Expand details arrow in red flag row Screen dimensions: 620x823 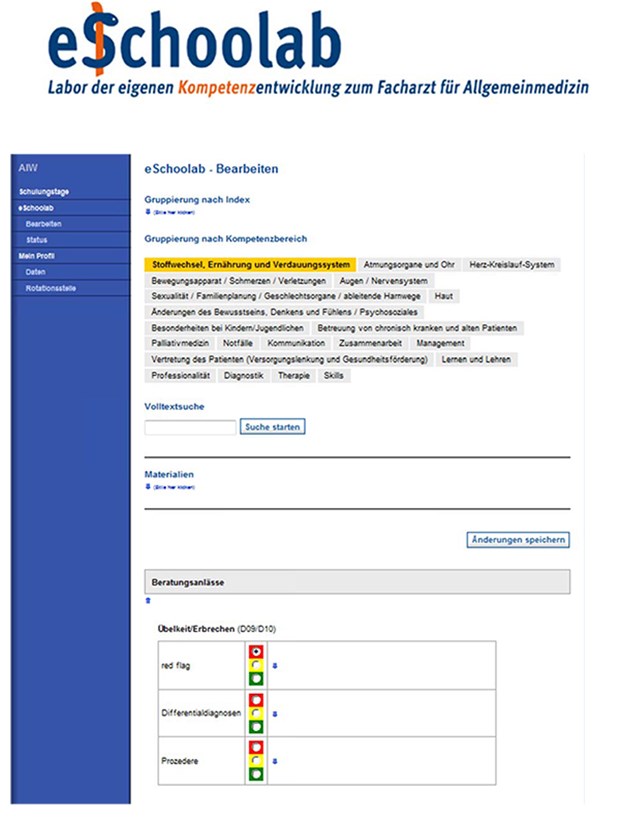[x=275, y=666]
